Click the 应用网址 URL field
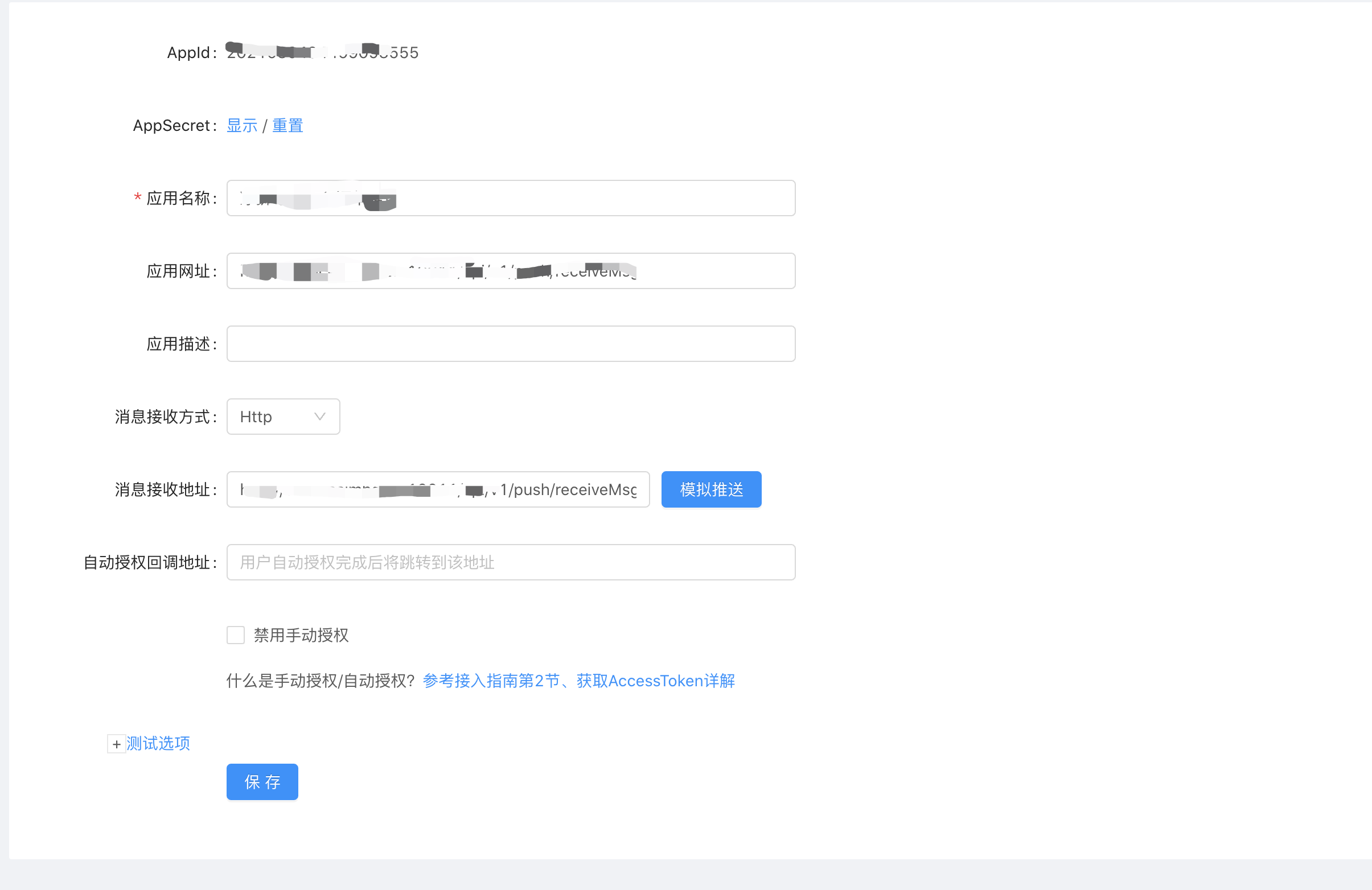 pos(510,270)
